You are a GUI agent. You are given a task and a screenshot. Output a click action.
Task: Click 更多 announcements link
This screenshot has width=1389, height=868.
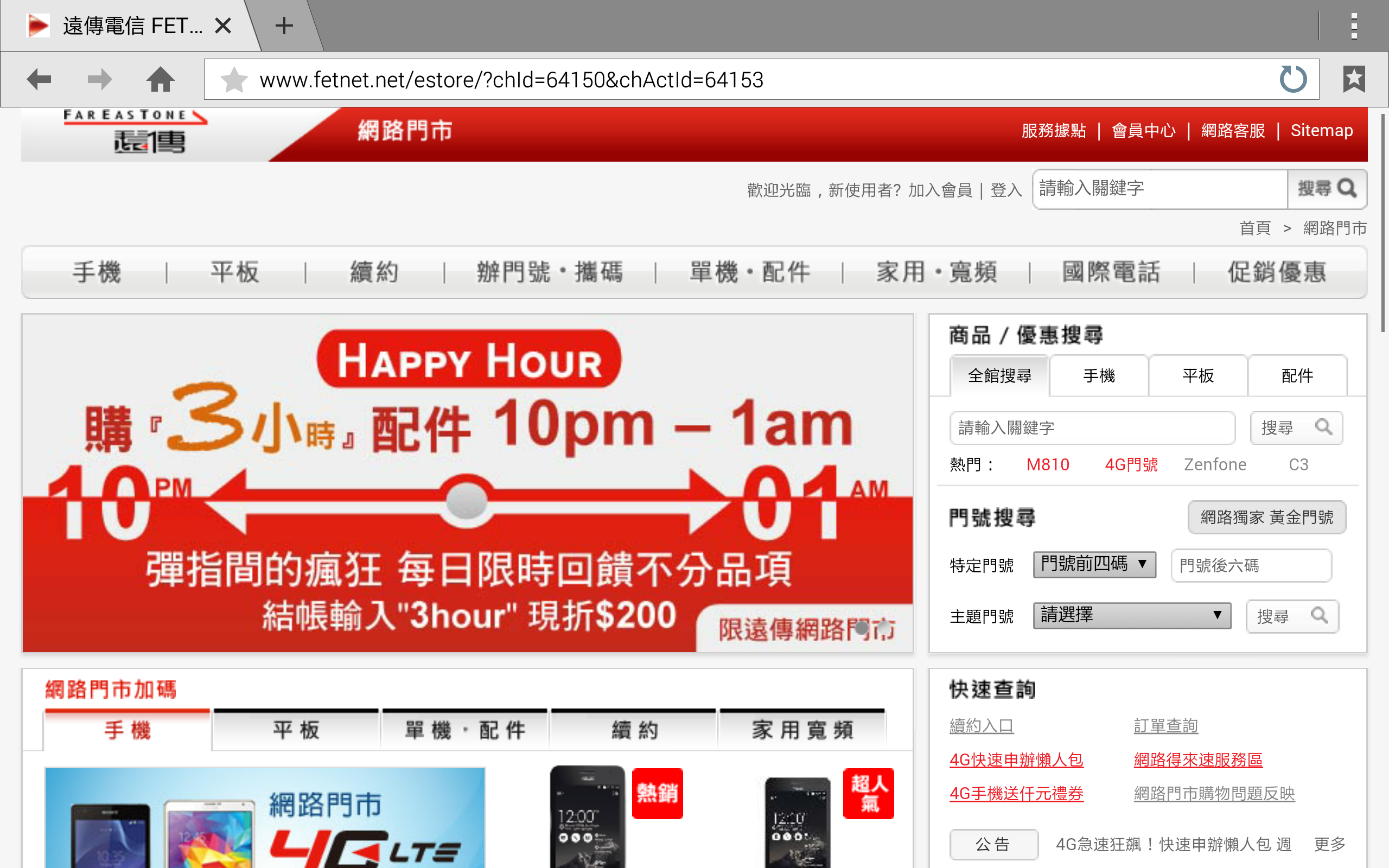(x=1329, y=845)
